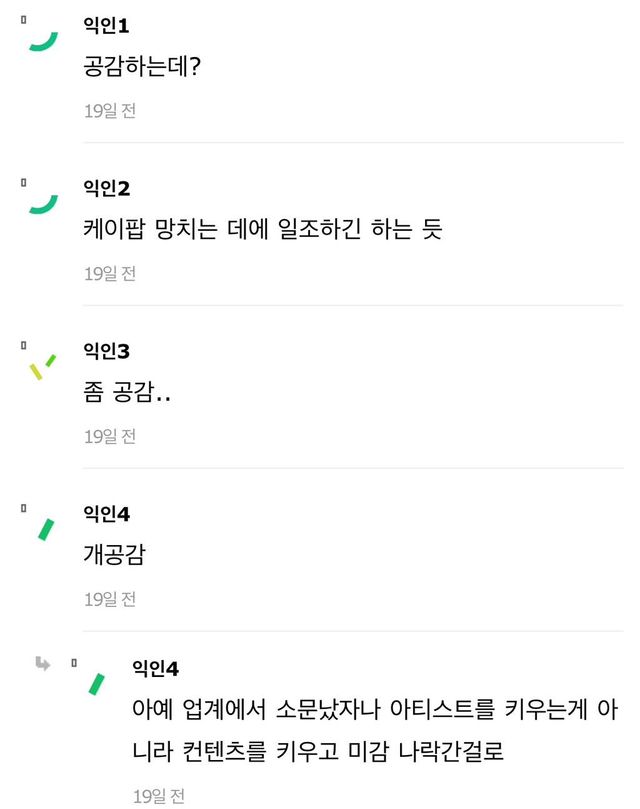Select the comment starting with 케이팝 망치는

click(x=262, y=230)
